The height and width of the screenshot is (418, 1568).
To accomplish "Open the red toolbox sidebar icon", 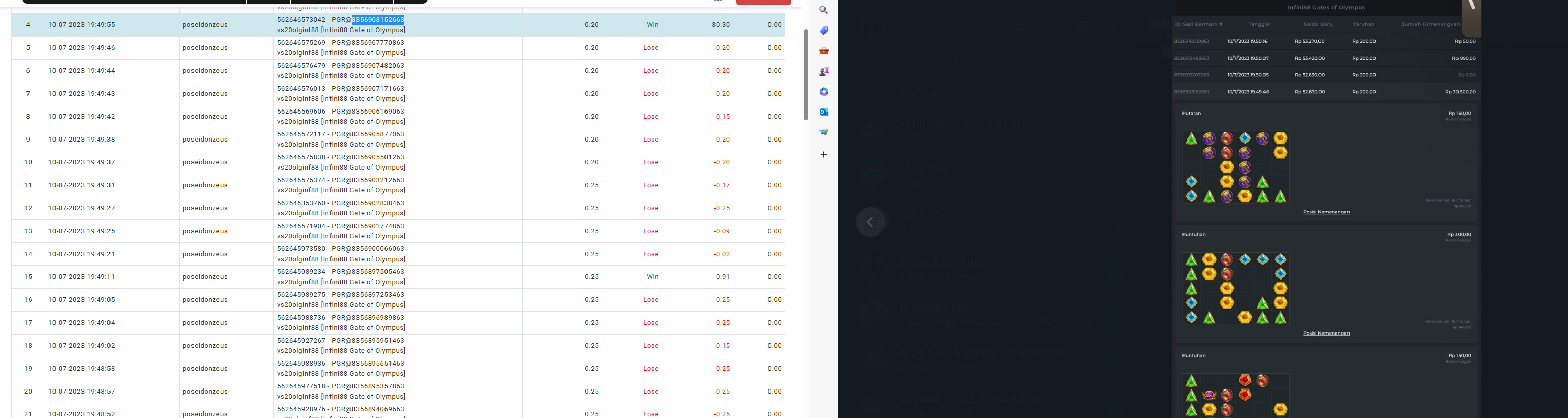I will coord(823,51).
